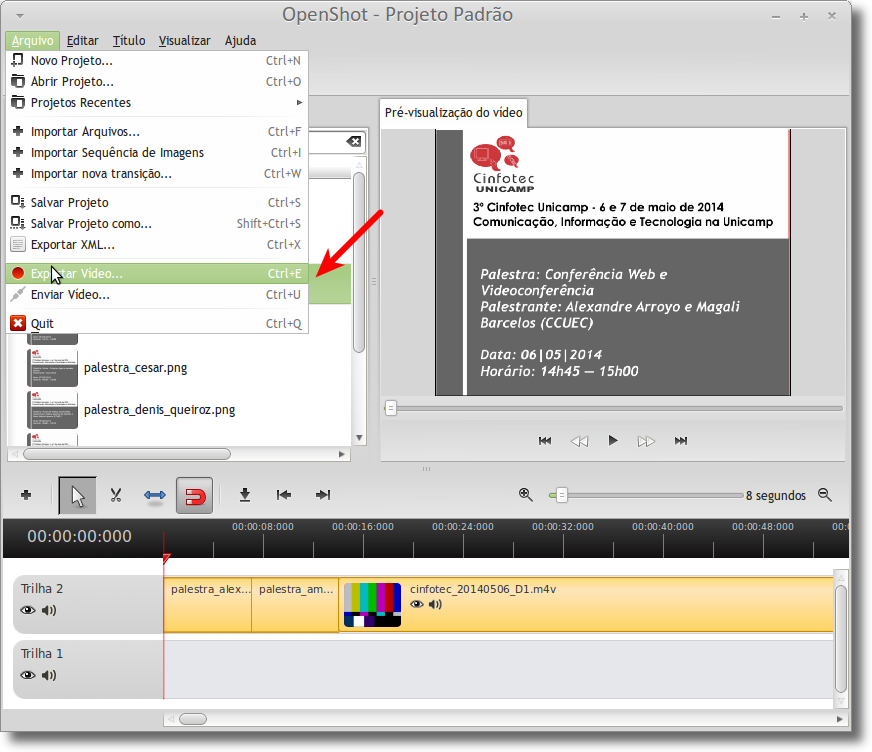The width and height of the screenshot is (872, 752).
Task: Choose Exportar XML from menu
Action: (x=157, y=245)
